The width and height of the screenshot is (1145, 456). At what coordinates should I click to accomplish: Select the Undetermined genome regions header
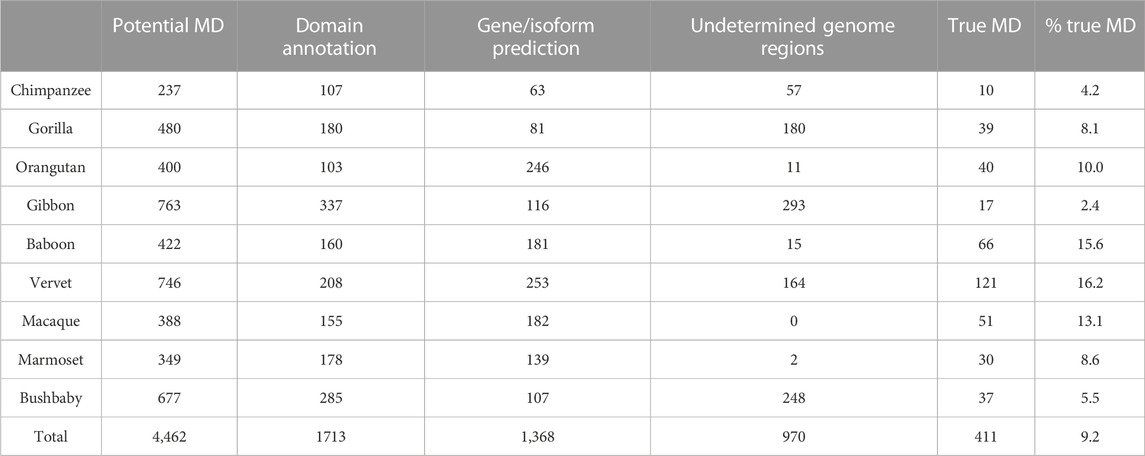tap(793, 36)
